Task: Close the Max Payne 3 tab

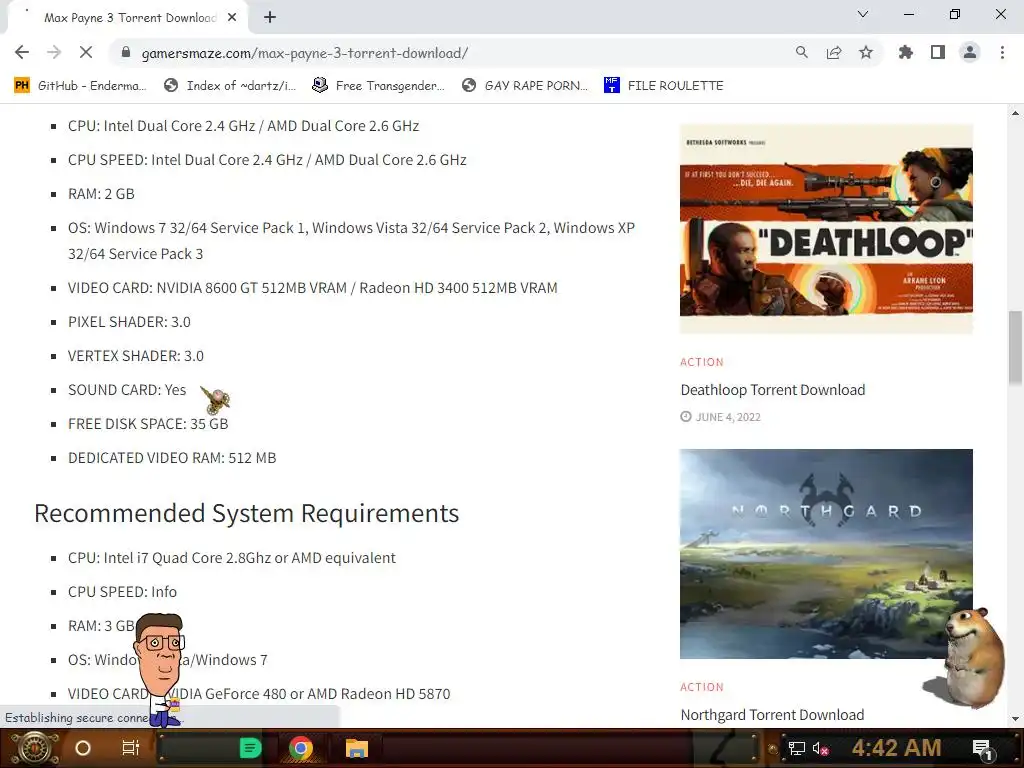Action: 232,18
